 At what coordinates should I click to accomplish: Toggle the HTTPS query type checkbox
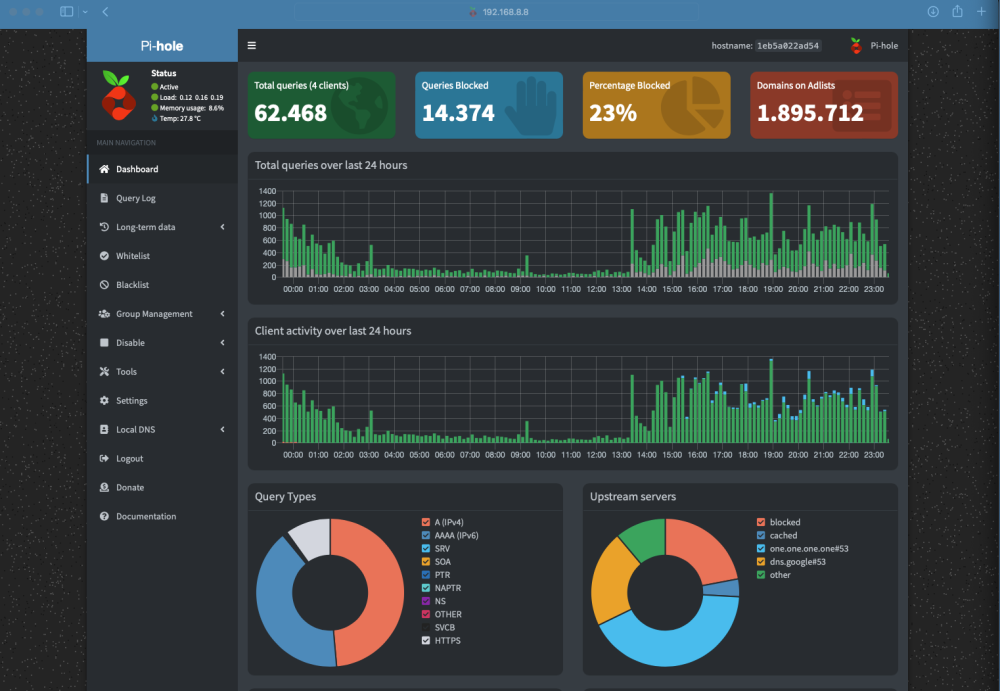pyautogui.click(x=426, y=641)
